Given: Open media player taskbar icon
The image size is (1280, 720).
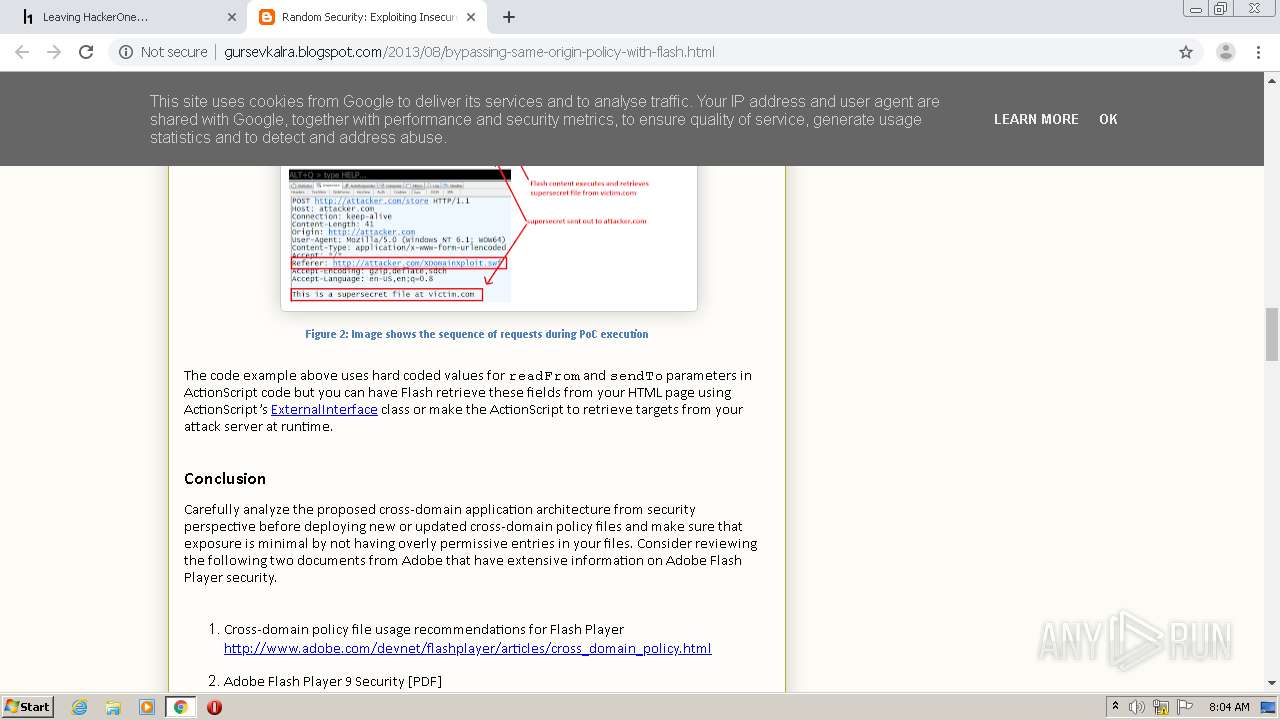Looking at the screenshot, I should (x=147, y=707).
